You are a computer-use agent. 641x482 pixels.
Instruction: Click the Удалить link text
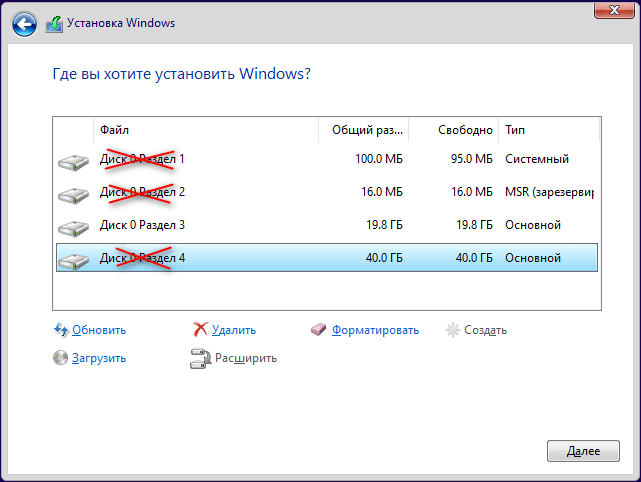(234, 330)
